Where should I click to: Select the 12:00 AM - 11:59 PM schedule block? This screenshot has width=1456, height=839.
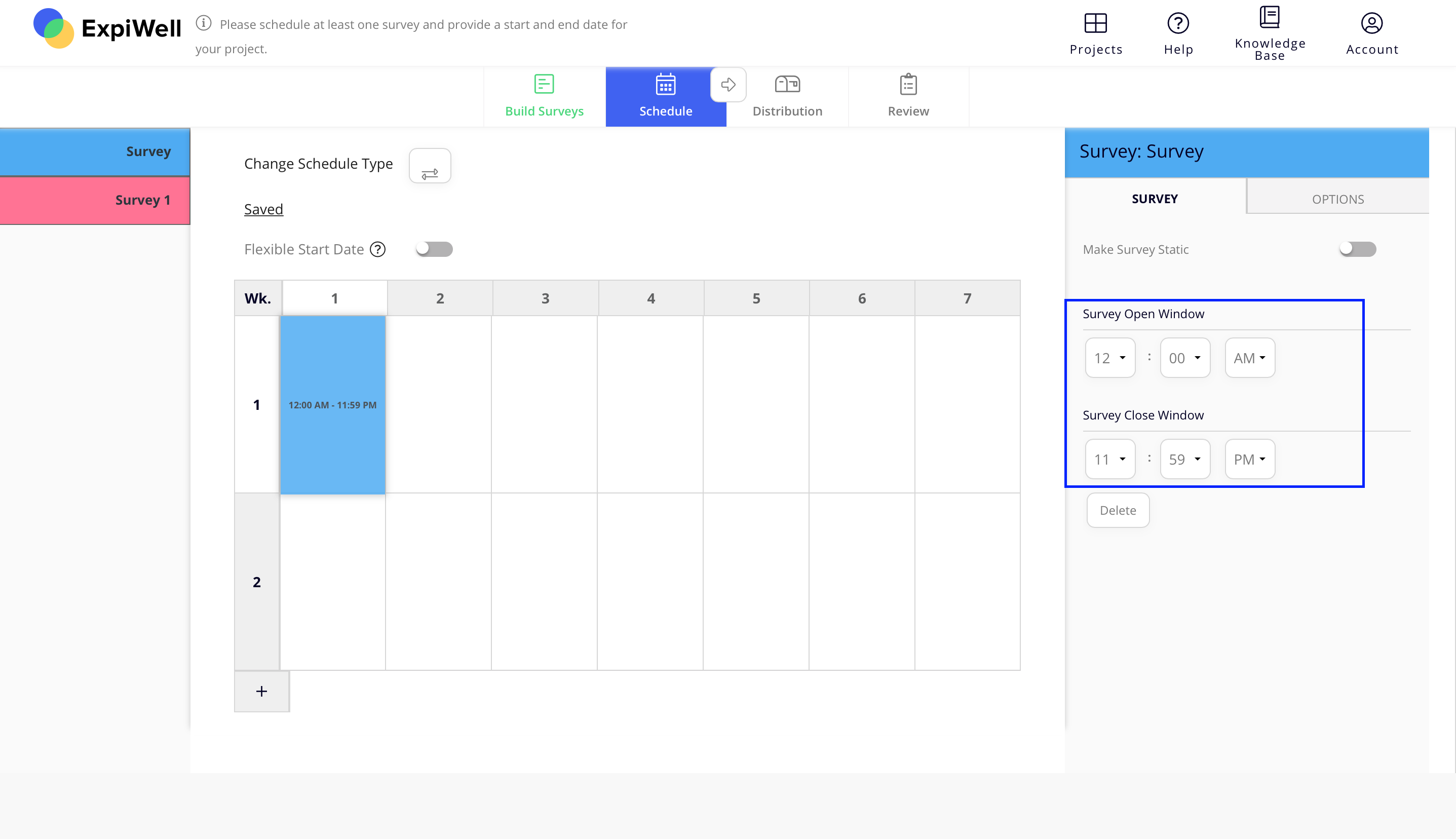[332, 404]
